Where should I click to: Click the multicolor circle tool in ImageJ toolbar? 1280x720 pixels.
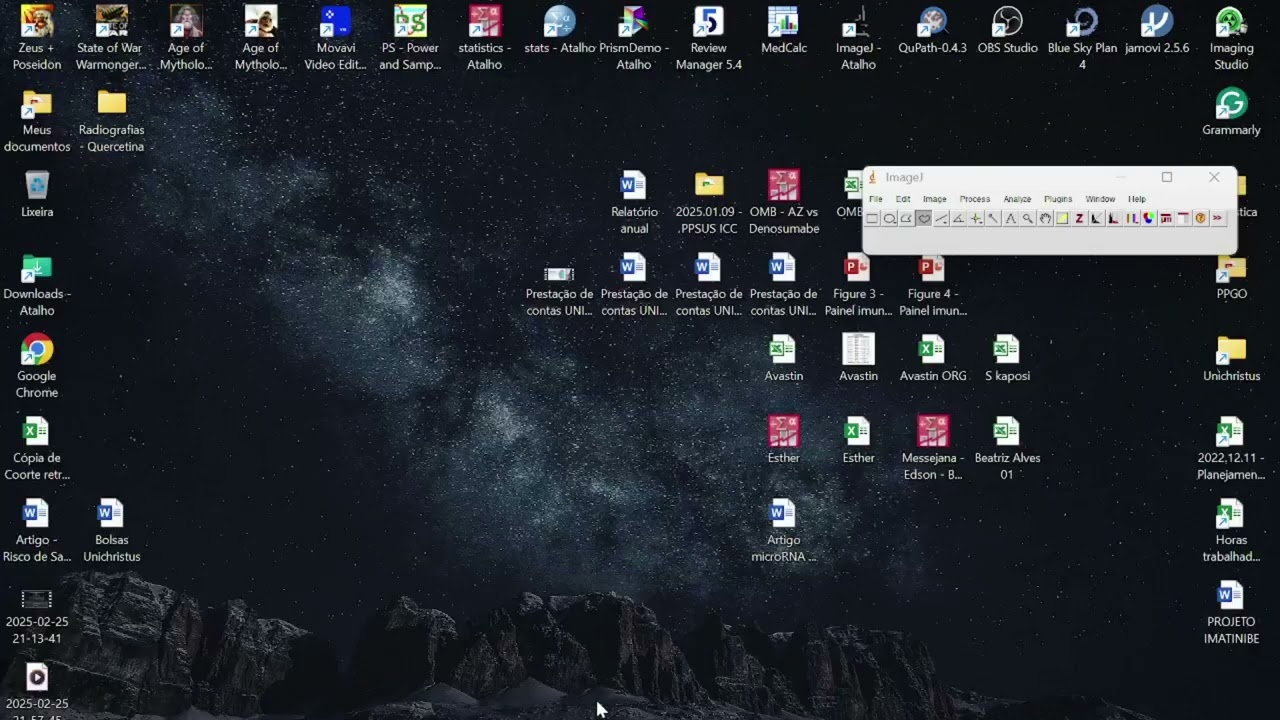click(x=1149, y=218)
